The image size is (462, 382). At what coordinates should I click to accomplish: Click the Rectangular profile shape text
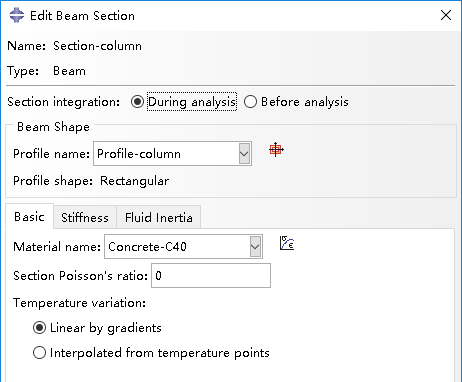tap(134, 181)
